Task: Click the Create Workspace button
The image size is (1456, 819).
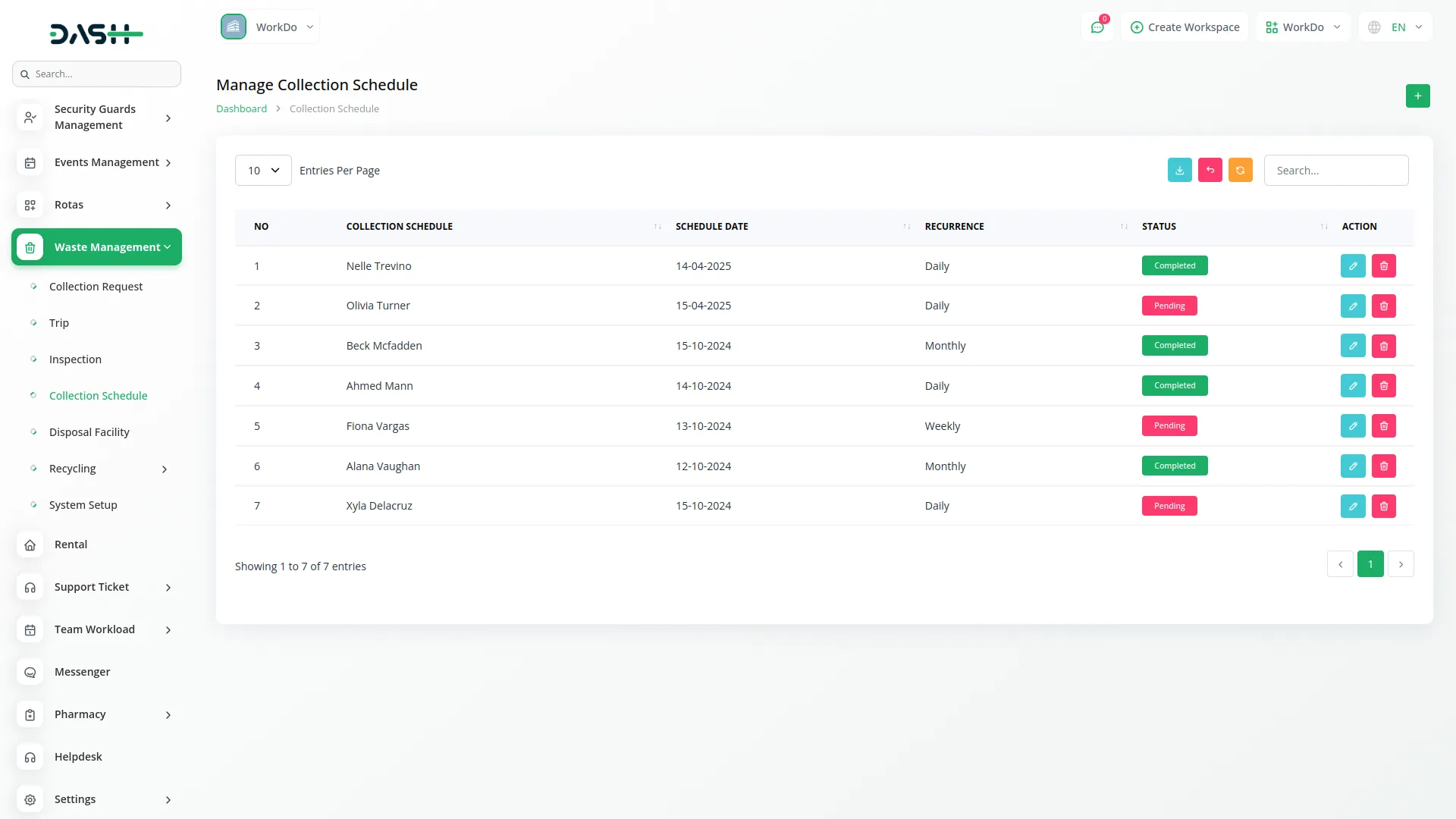Action: pyautogui.click(x=1185, y=27)
